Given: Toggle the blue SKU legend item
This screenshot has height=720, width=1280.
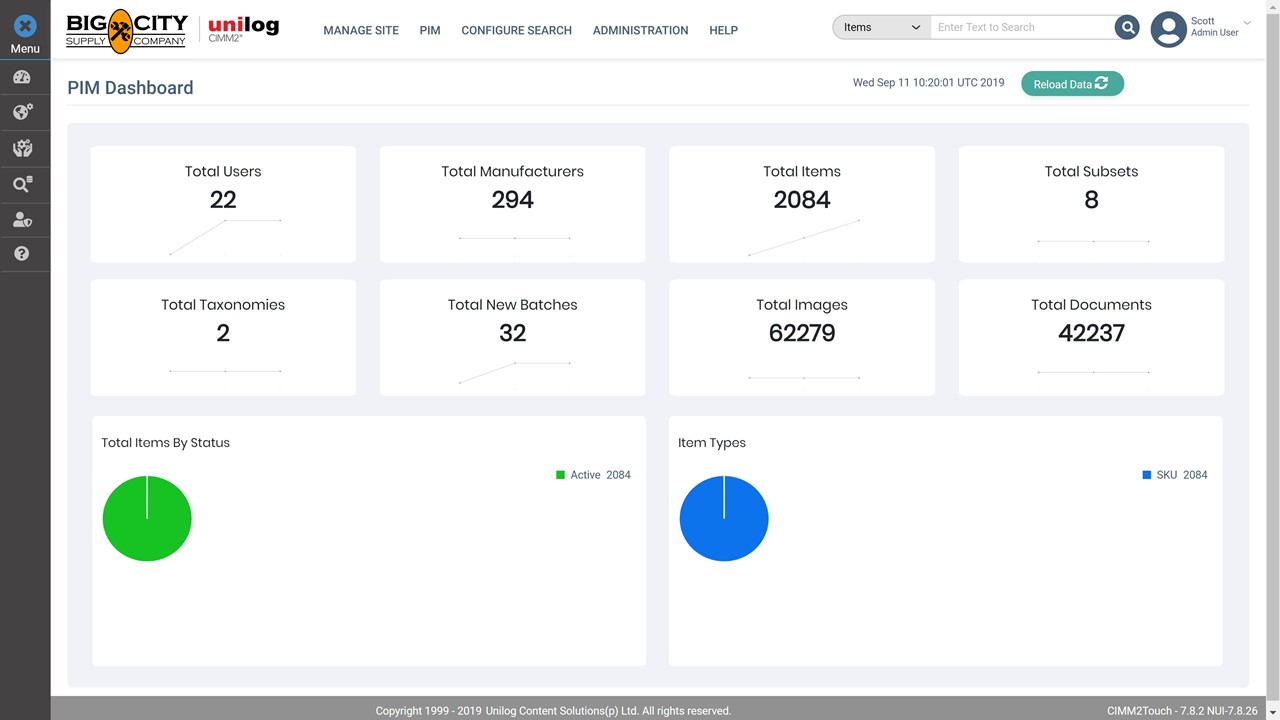Looking at the screenshot, I should [x=1174, y=475].
